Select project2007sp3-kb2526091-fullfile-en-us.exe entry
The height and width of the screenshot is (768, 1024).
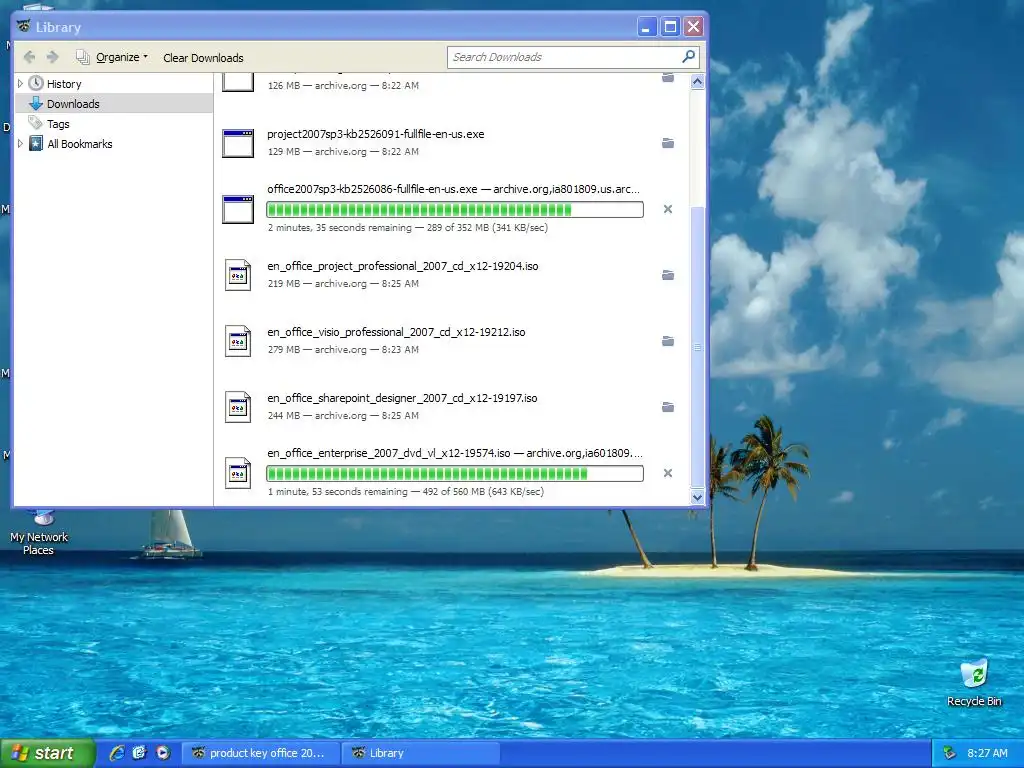click(376, 134)
